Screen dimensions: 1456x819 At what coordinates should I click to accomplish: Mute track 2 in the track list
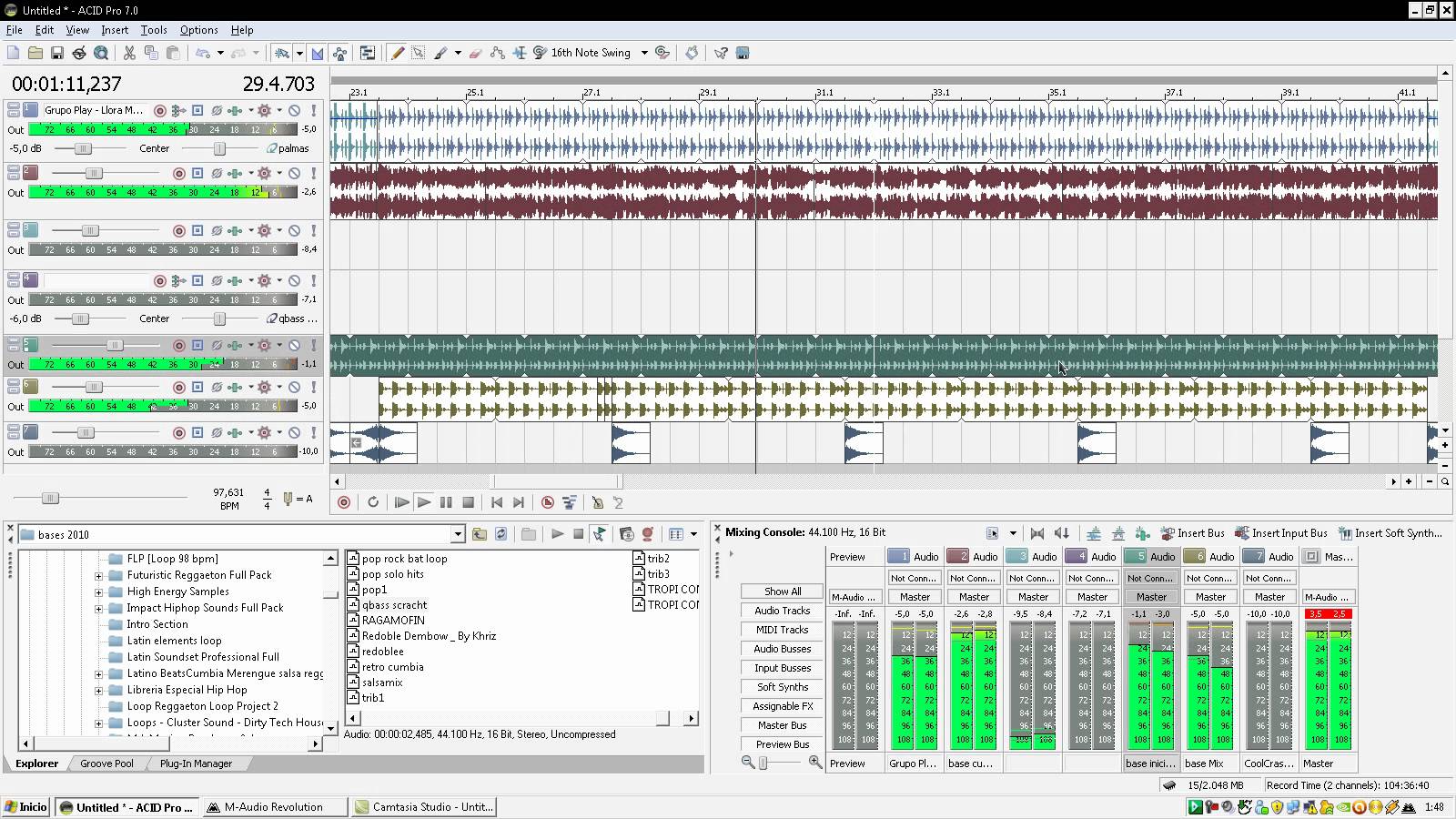click(294, 173)
